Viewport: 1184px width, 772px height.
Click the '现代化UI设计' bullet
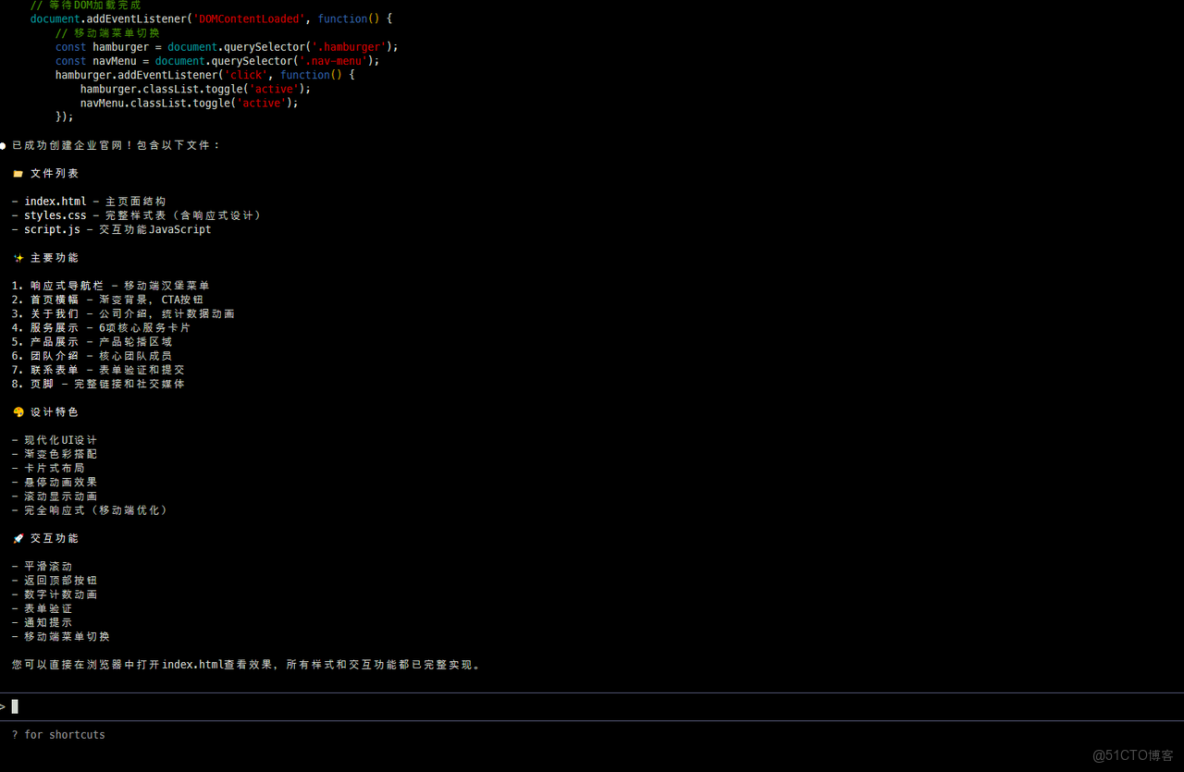pos(54,440)
